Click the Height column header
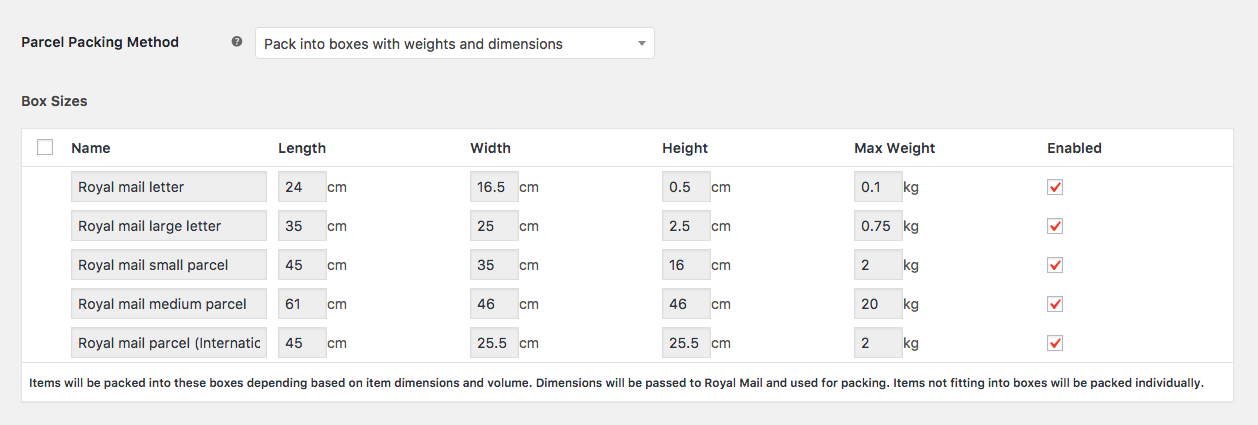This screenshot has width=1258, height=425. coord(685,148)
